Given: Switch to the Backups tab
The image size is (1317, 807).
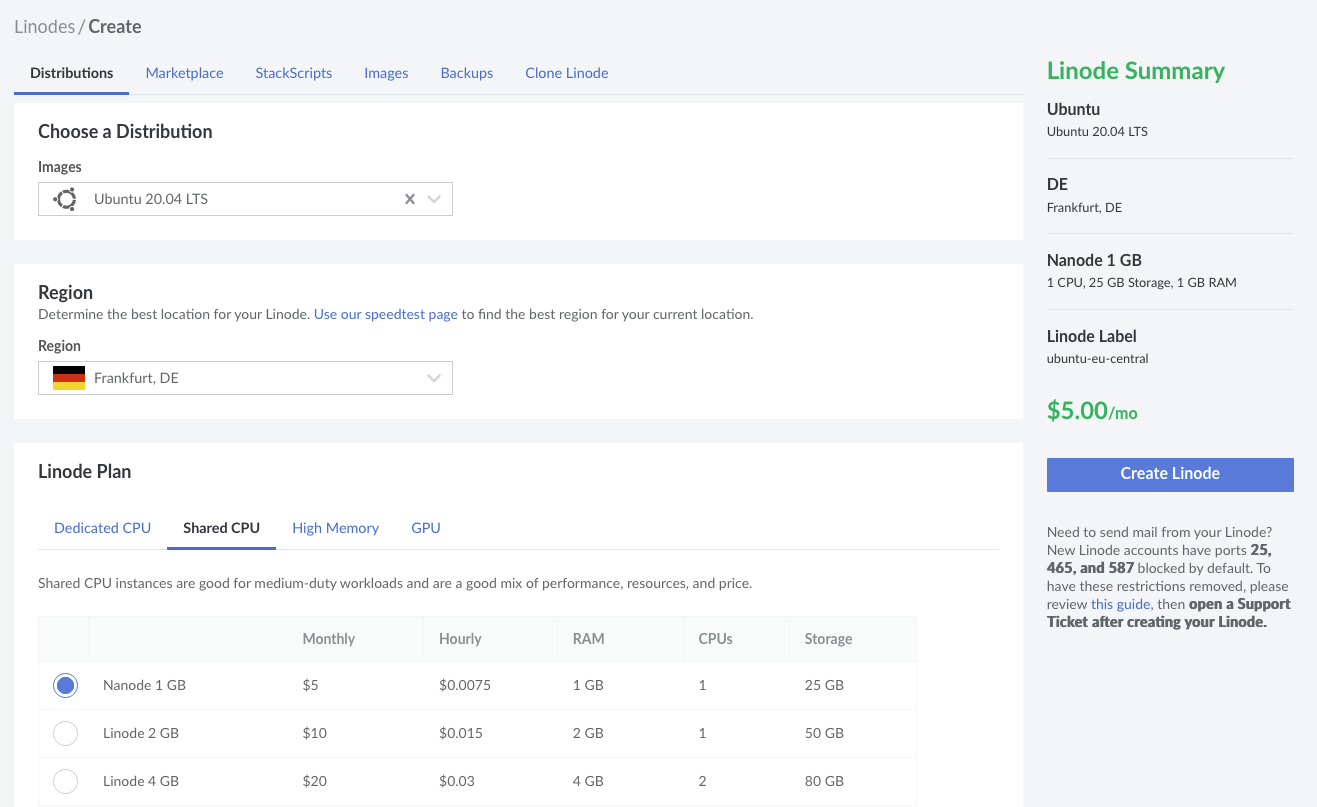Looking at the screenshot, I should coord(467,73).
